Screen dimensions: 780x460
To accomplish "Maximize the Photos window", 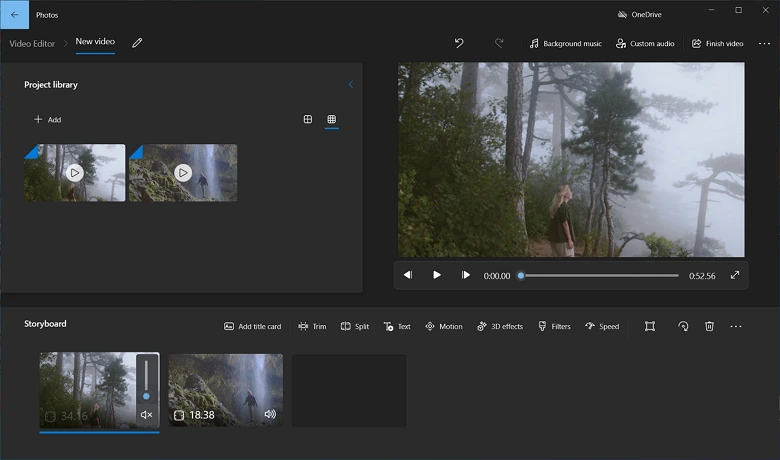I will 738,10.
